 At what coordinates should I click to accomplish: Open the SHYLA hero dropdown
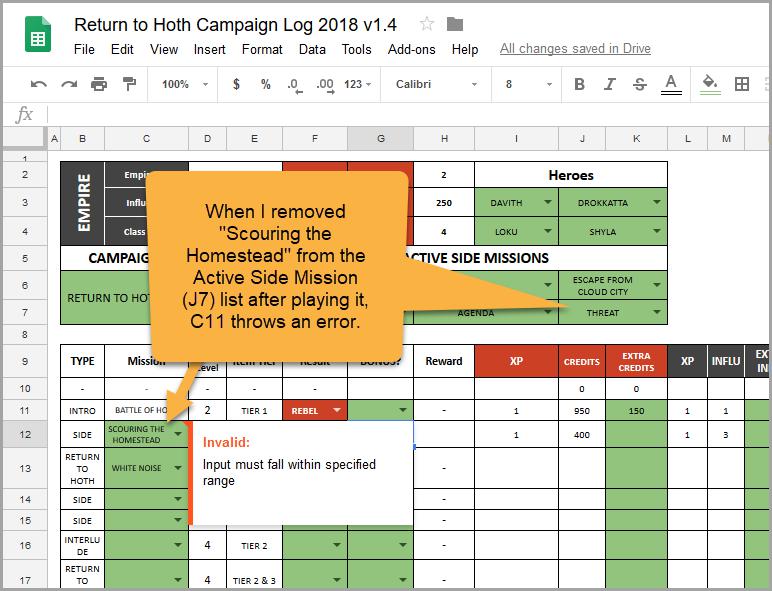(x=657, y=231)
